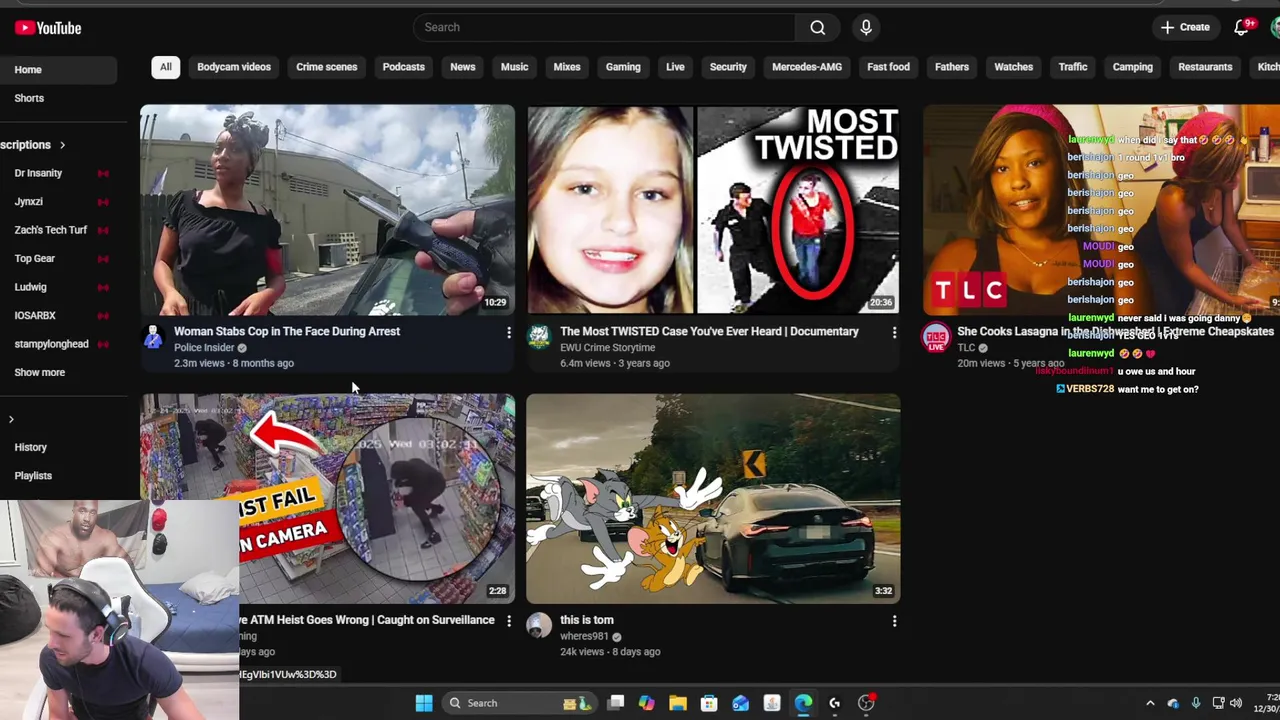Image resolution: width=1280 pixels, height=720 pixels.
Task: Select the All filter chip
Action: pos(166,67)
